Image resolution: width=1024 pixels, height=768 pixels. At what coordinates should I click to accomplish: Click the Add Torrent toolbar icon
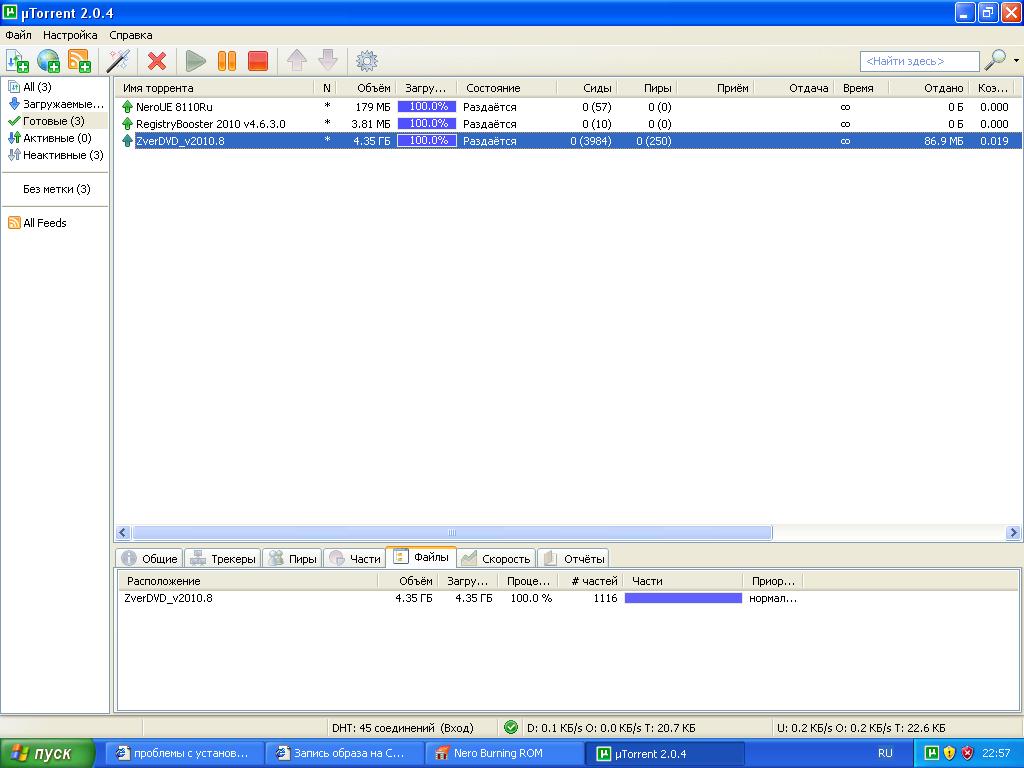[x=17, y=61]
